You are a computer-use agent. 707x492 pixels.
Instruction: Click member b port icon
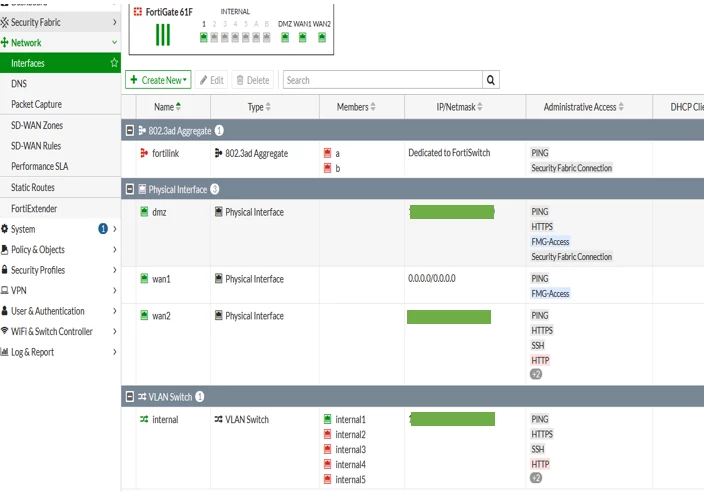tap(327, 168)
